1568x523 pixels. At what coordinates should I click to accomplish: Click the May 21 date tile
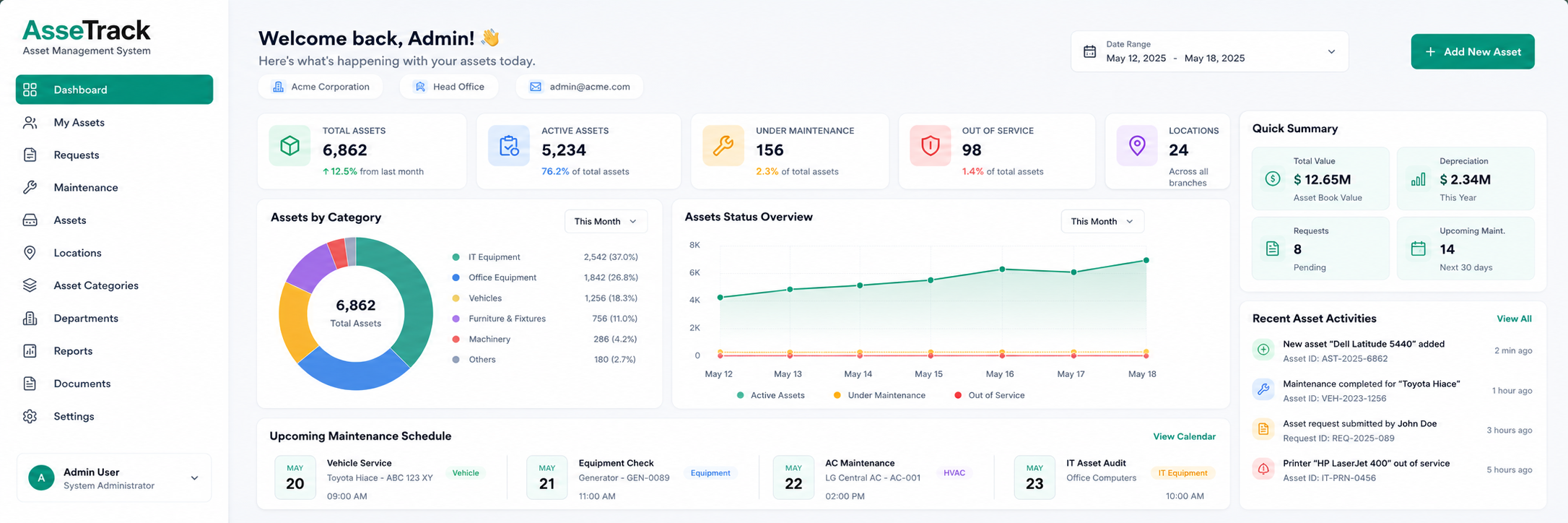click(546, 477)
